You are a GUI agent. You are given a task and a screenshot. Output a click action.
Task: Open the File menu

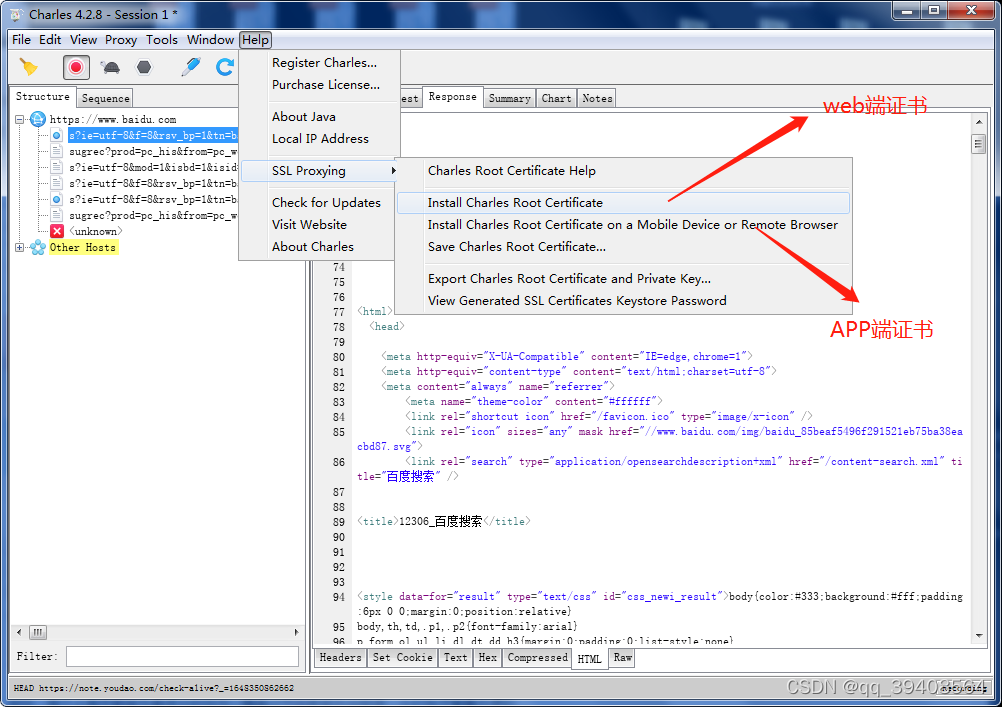(21, 40)
